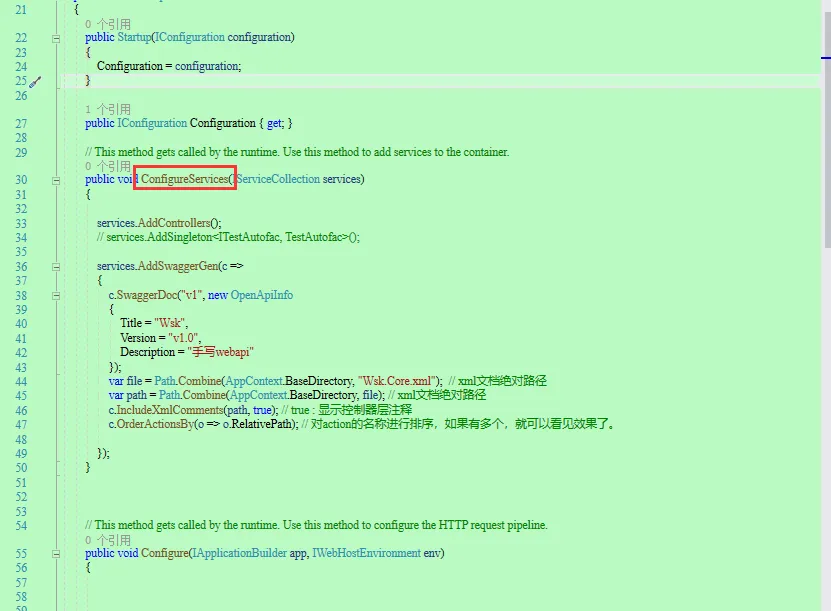Click the 'get;' accessor on line 27
This screenshot has width=831, height=611.
pos(276,123)
